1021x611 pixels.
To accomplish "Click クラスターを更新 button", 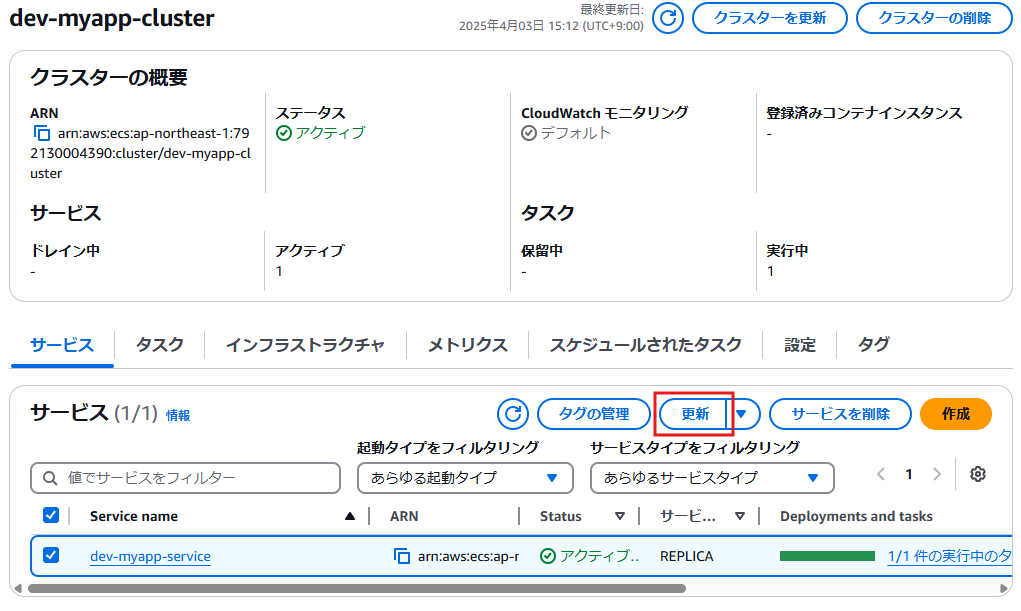I will [770, 18].
